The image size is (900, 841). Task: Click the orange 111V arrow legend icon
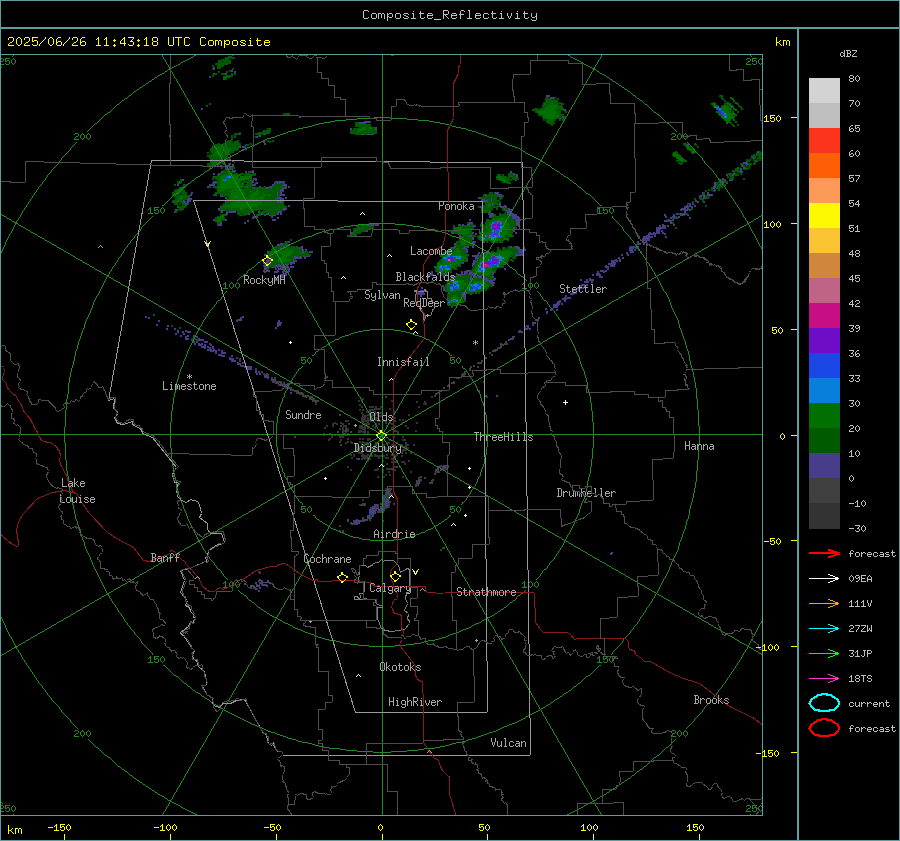[x=824, y=603]
